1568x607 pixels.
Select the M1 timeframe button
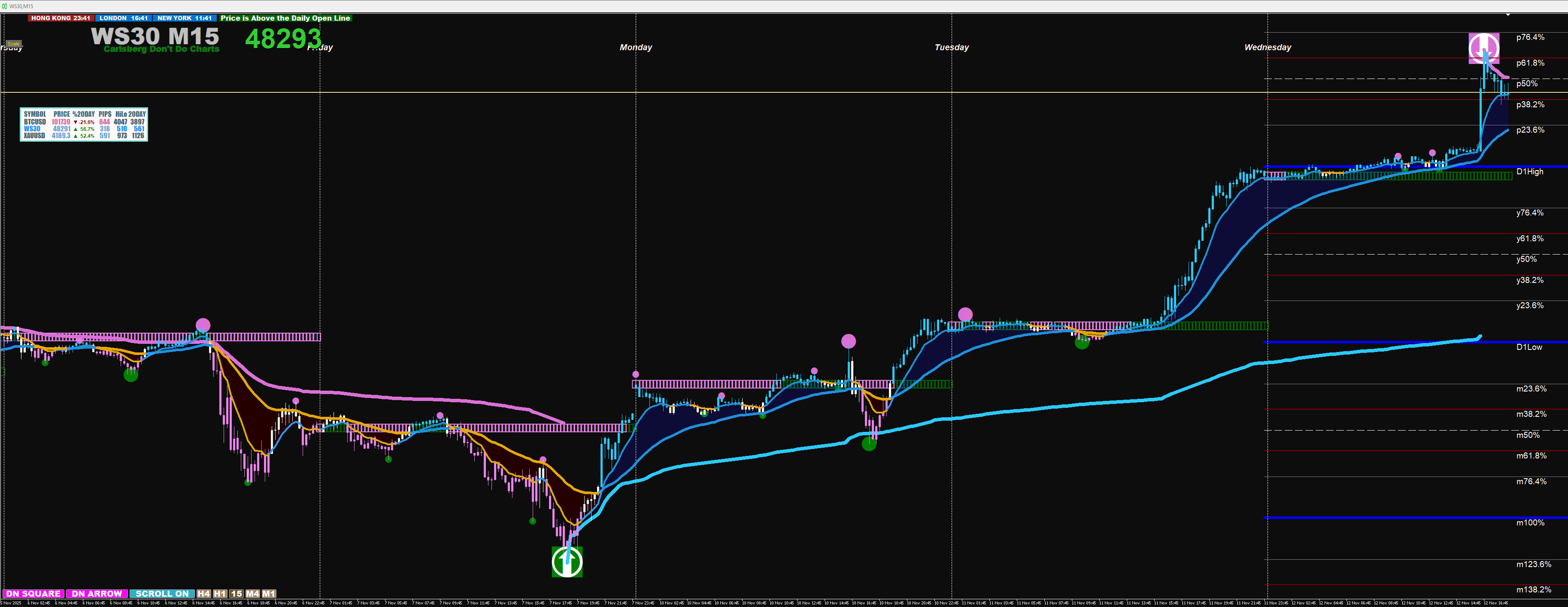pos(269,594)
